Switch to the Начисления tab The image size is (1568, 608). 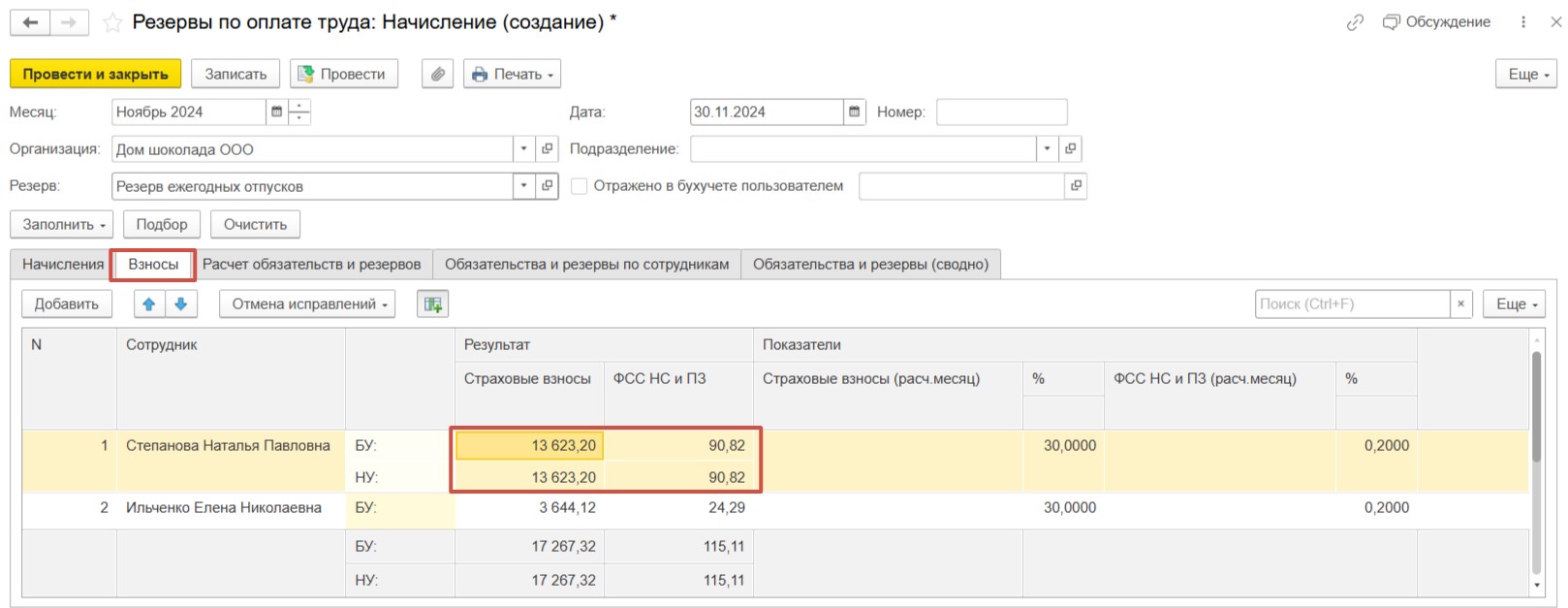click(x=62, y=264)
